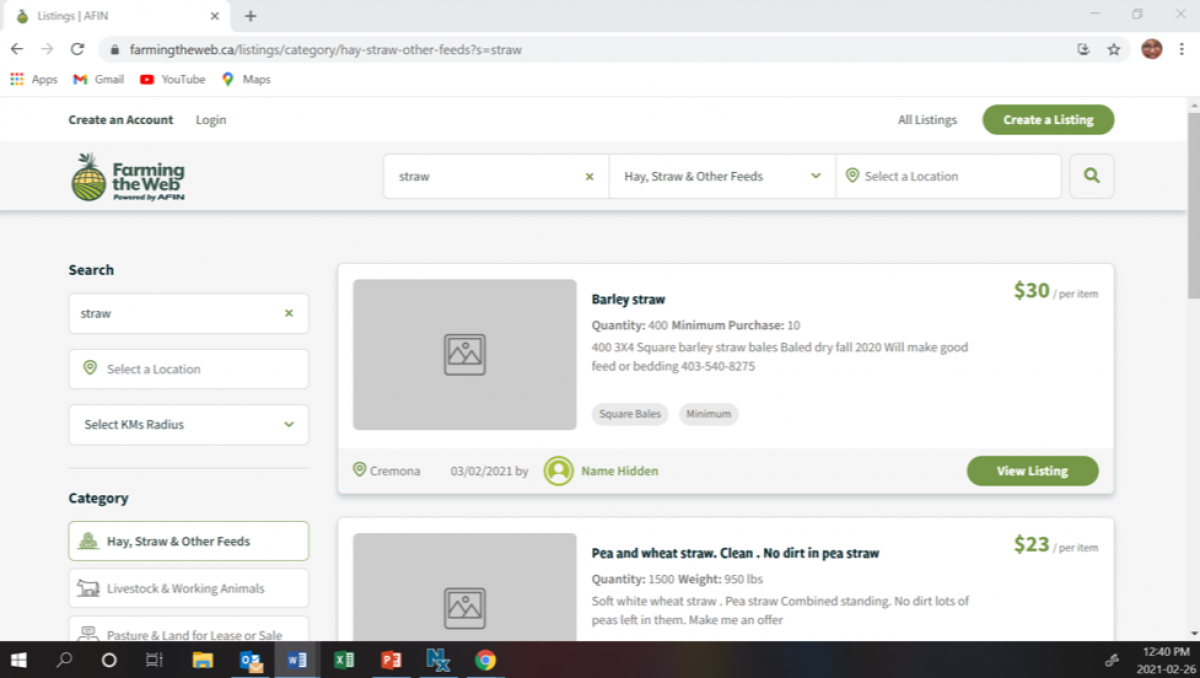
Task: Click the $23 per item price
Action: pyautogui.click(x=1056, y=545)
